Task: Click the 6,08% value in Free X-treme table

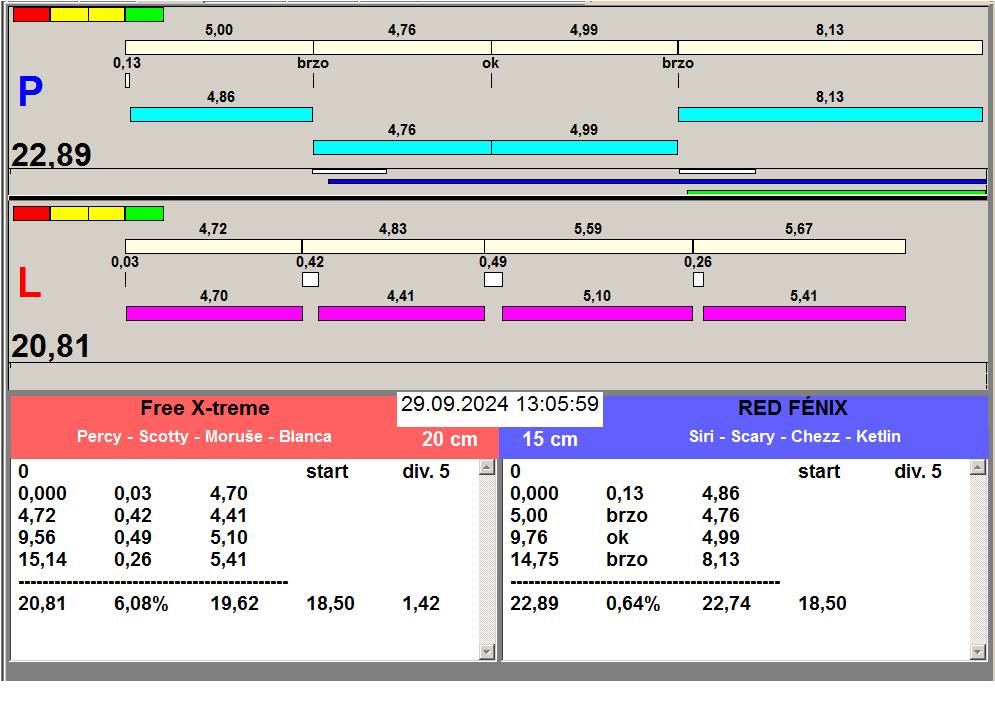Action: click(141, 603)
